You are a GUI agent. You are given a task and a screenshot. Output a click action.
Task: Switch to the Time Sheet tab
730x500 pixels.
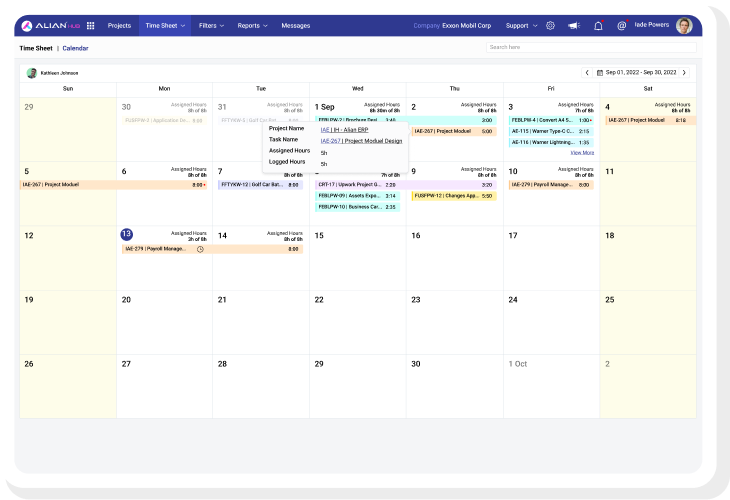click(36, 48)
